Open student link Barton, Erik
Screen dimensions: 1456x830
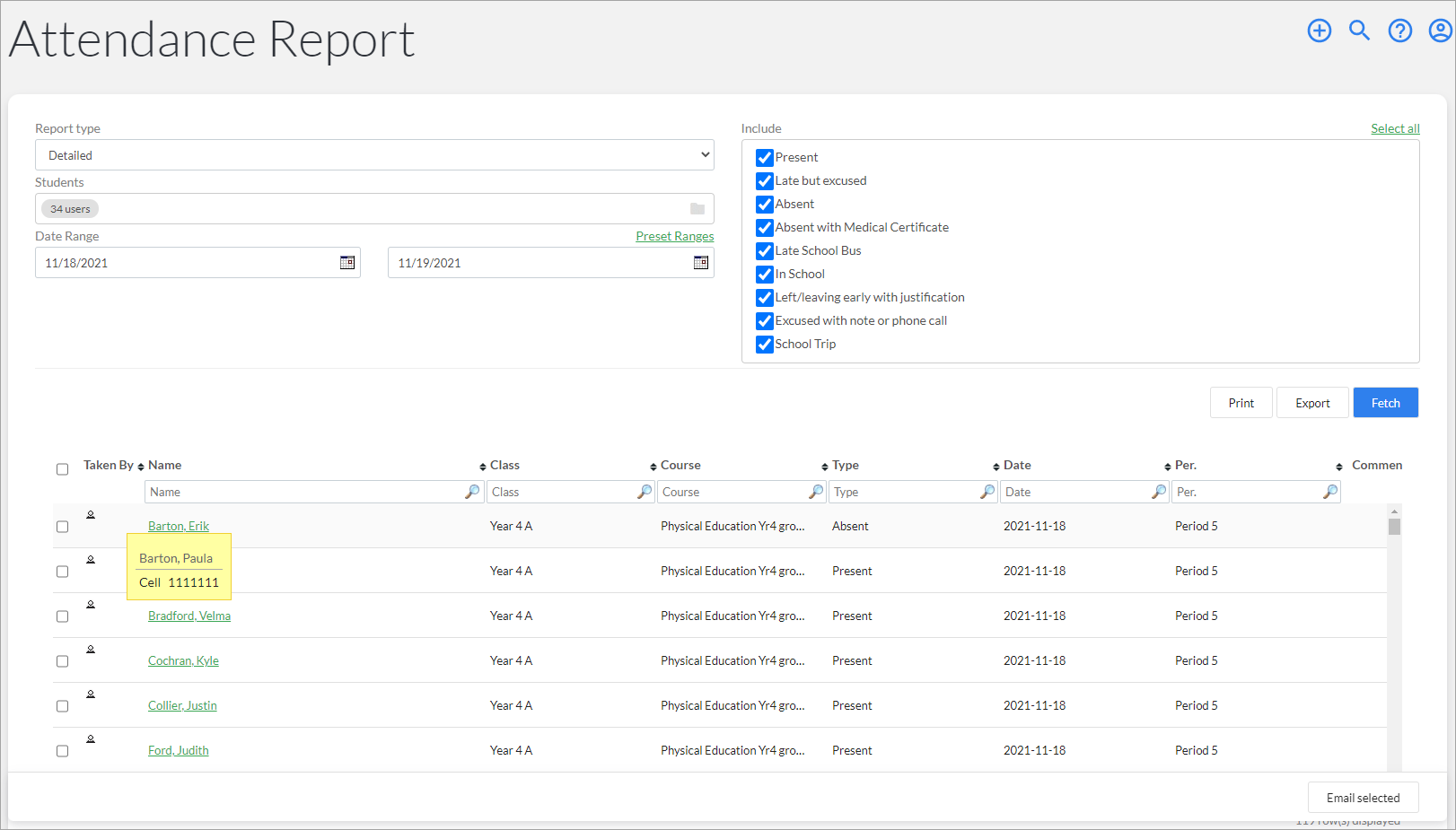pyautogui.click(x=179, y=526)
